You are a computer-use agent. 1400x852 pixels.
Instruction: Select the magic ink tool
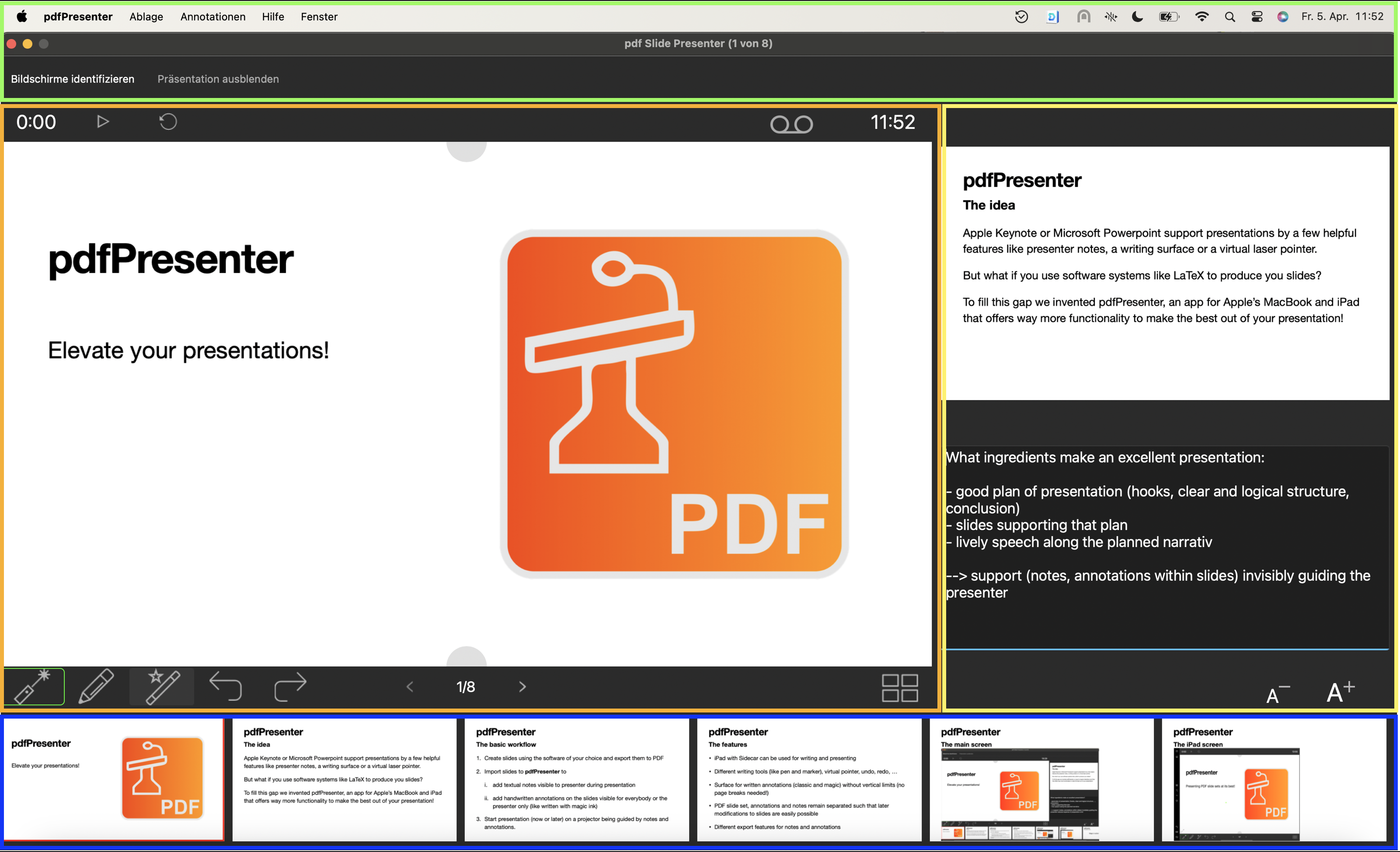coord(161,687)
